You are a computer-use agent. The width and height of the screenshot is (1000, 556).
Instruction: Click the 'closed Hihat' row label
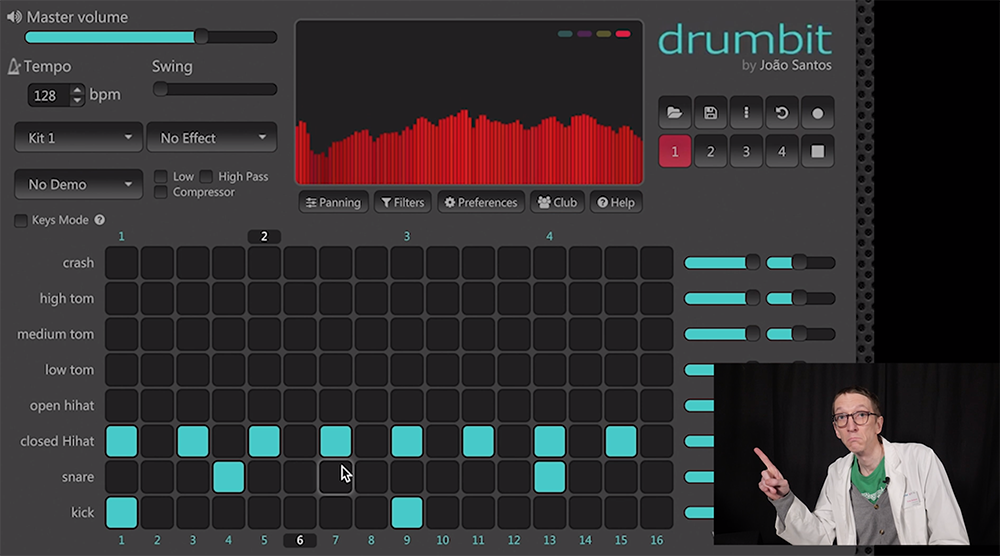click(57, 441)
